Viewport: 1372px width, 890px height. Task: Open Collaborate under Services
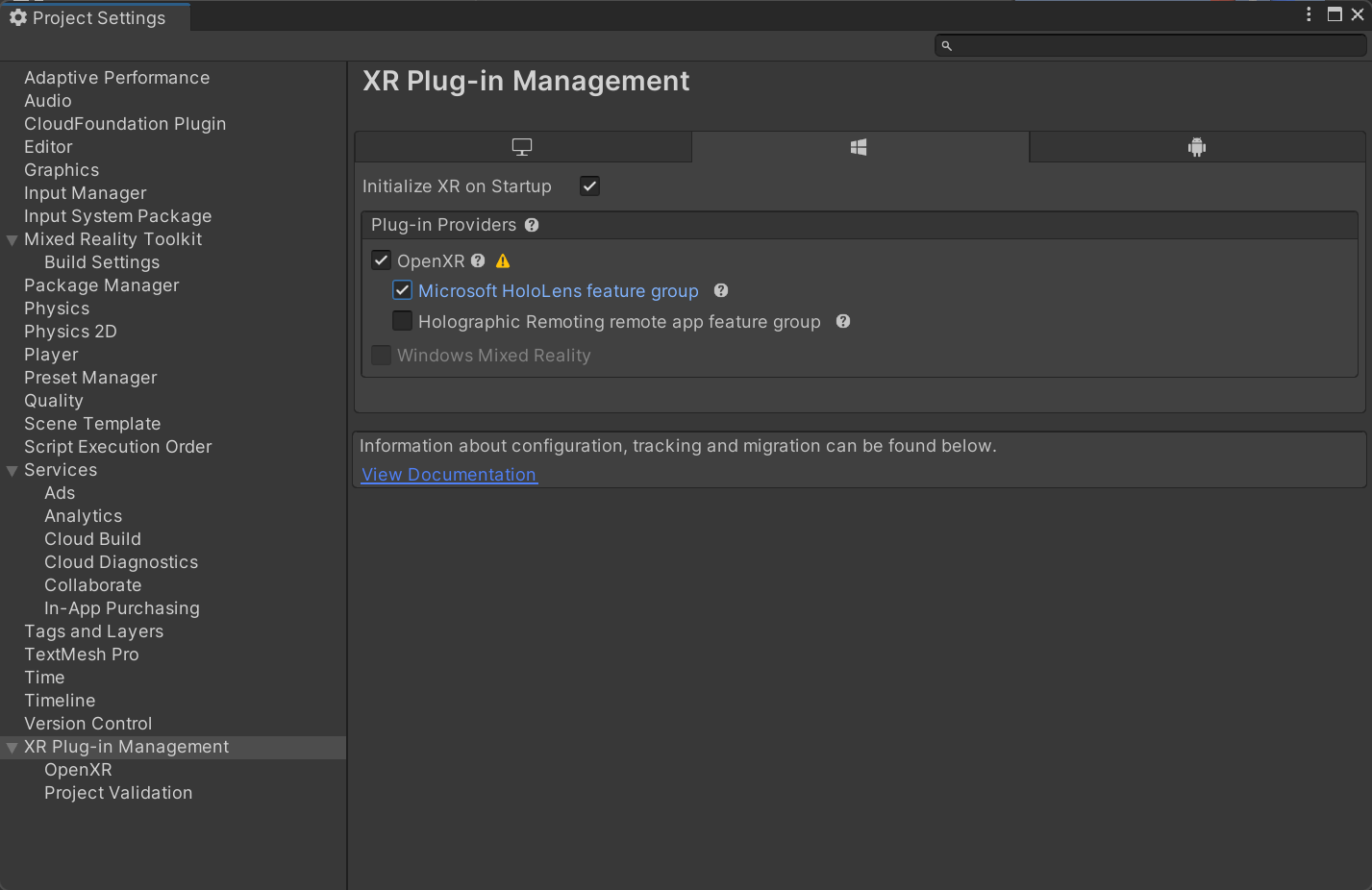click(92, 585)
